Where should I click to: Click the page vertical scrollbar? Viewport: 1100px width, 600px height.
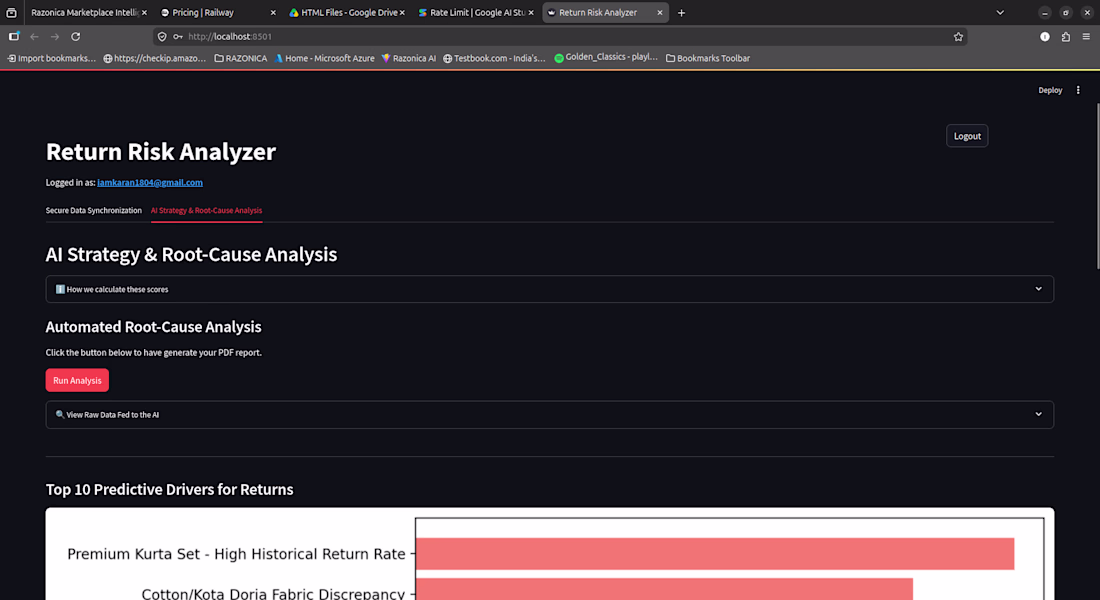tap(1096, 186)
